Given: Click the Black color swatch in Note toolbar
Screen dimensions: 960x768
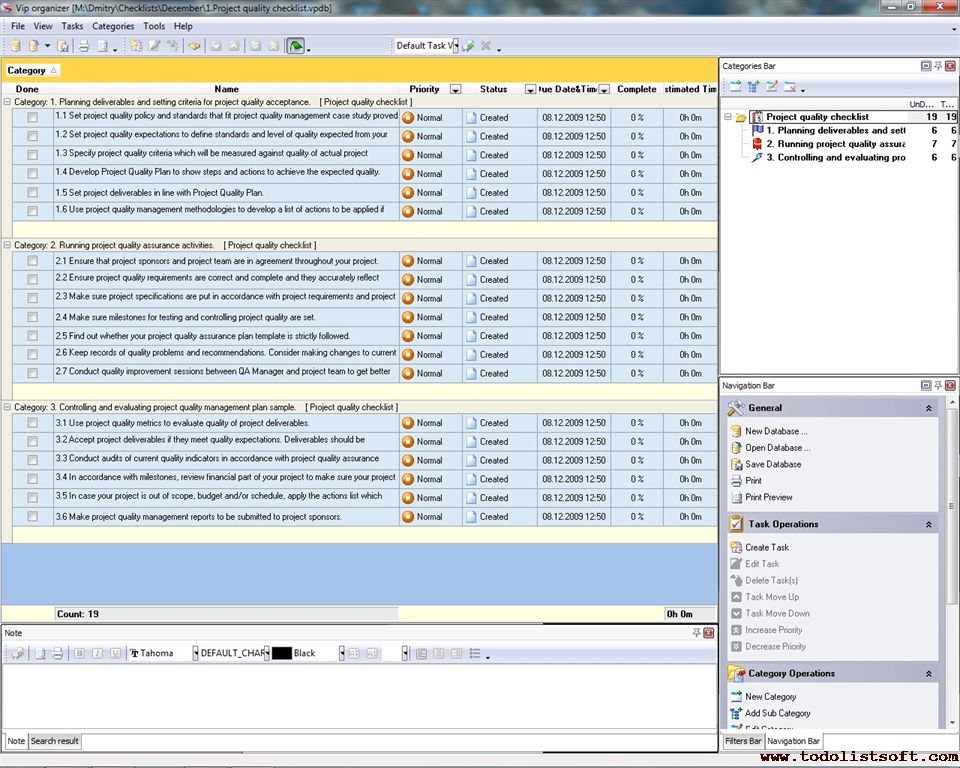Looking at the screenshot, I should tap(282, 653).
